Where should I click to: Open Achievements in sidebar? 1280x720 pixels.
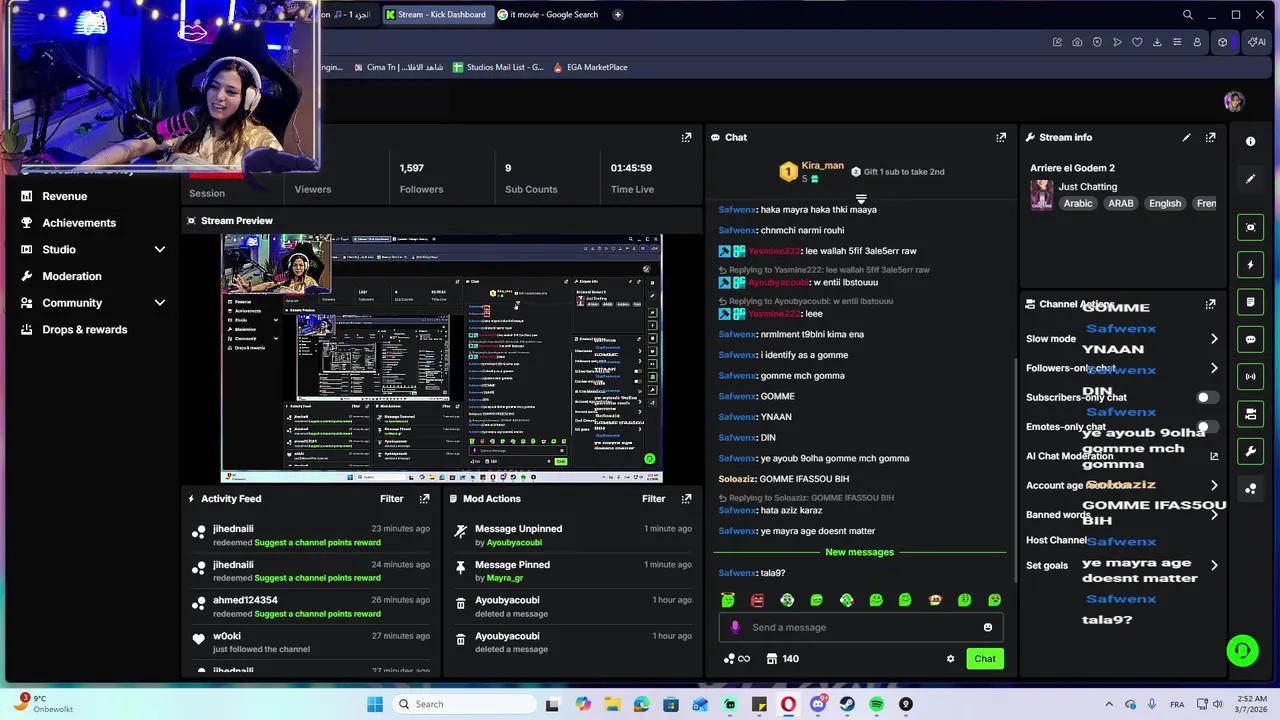(79, 223)
